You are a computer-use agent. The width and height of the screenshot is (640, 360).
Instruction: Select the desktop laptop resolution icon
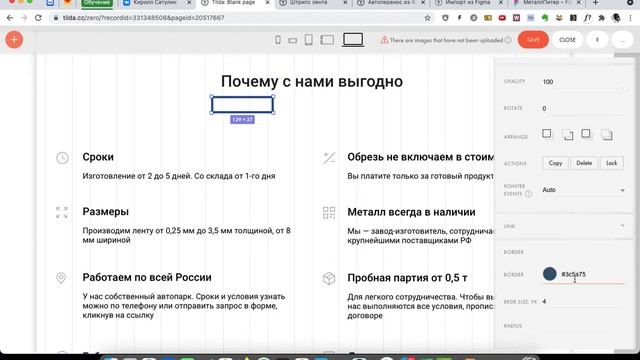click(353, 40)
